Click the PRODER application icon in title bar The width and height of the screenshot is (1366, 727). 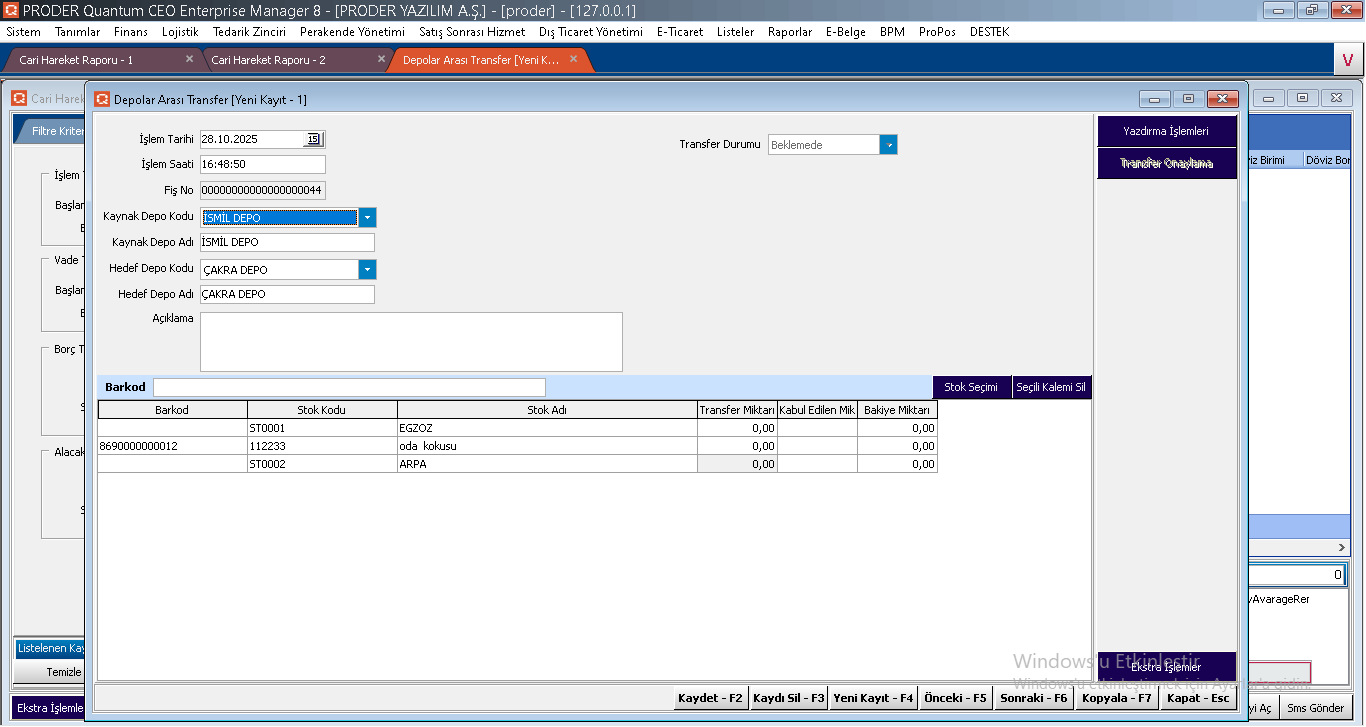point(10,10)
